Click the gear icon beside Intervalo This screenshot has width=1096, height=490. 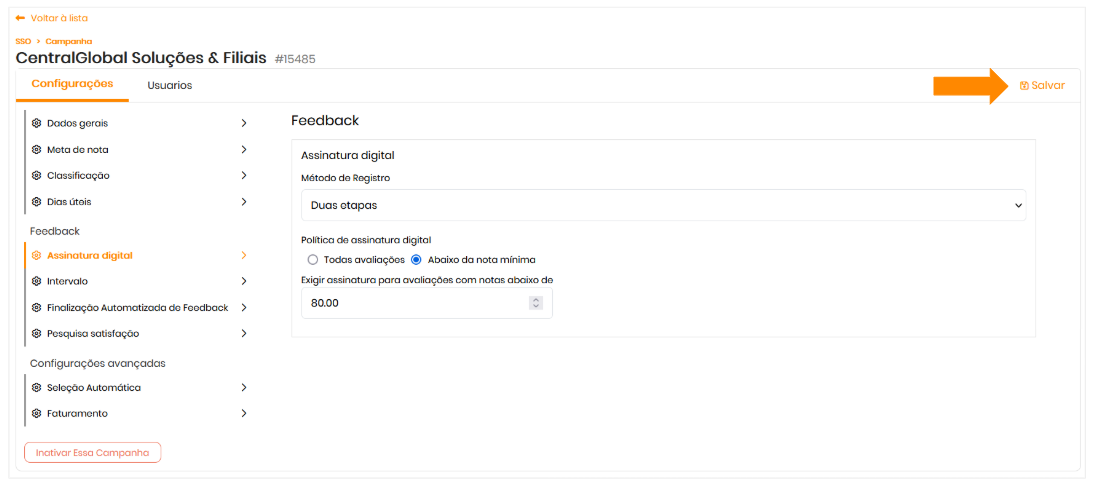click(37, 282)
